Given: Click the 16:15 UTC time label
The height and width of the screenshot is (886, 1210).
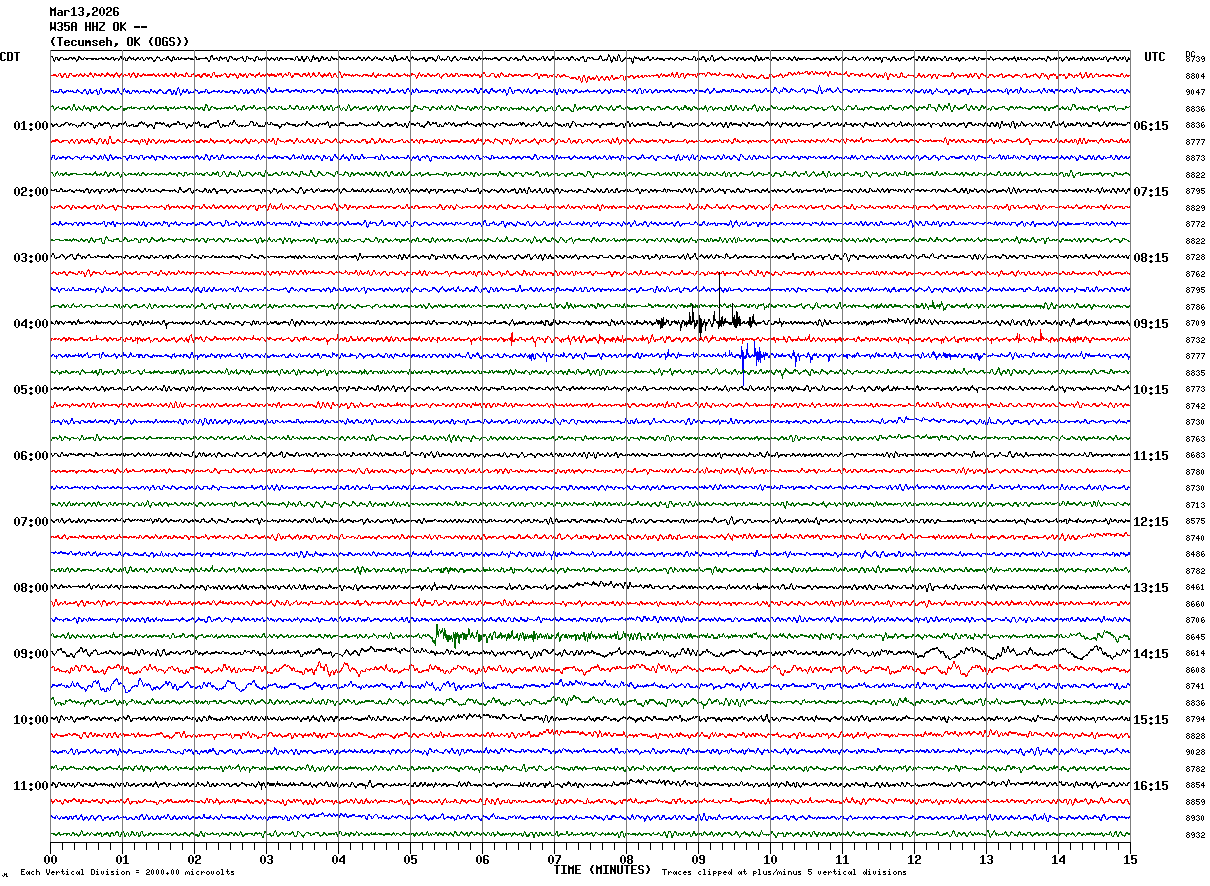Looking at the screenshot, I should [1151, 786].
